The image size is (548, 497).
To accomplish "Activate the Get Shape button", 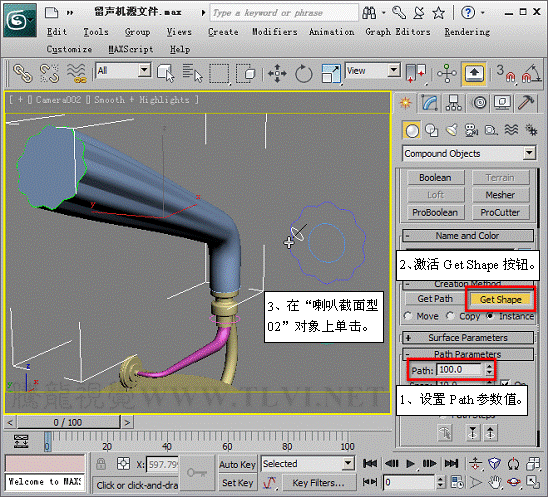I will click(x=500, y=299).
